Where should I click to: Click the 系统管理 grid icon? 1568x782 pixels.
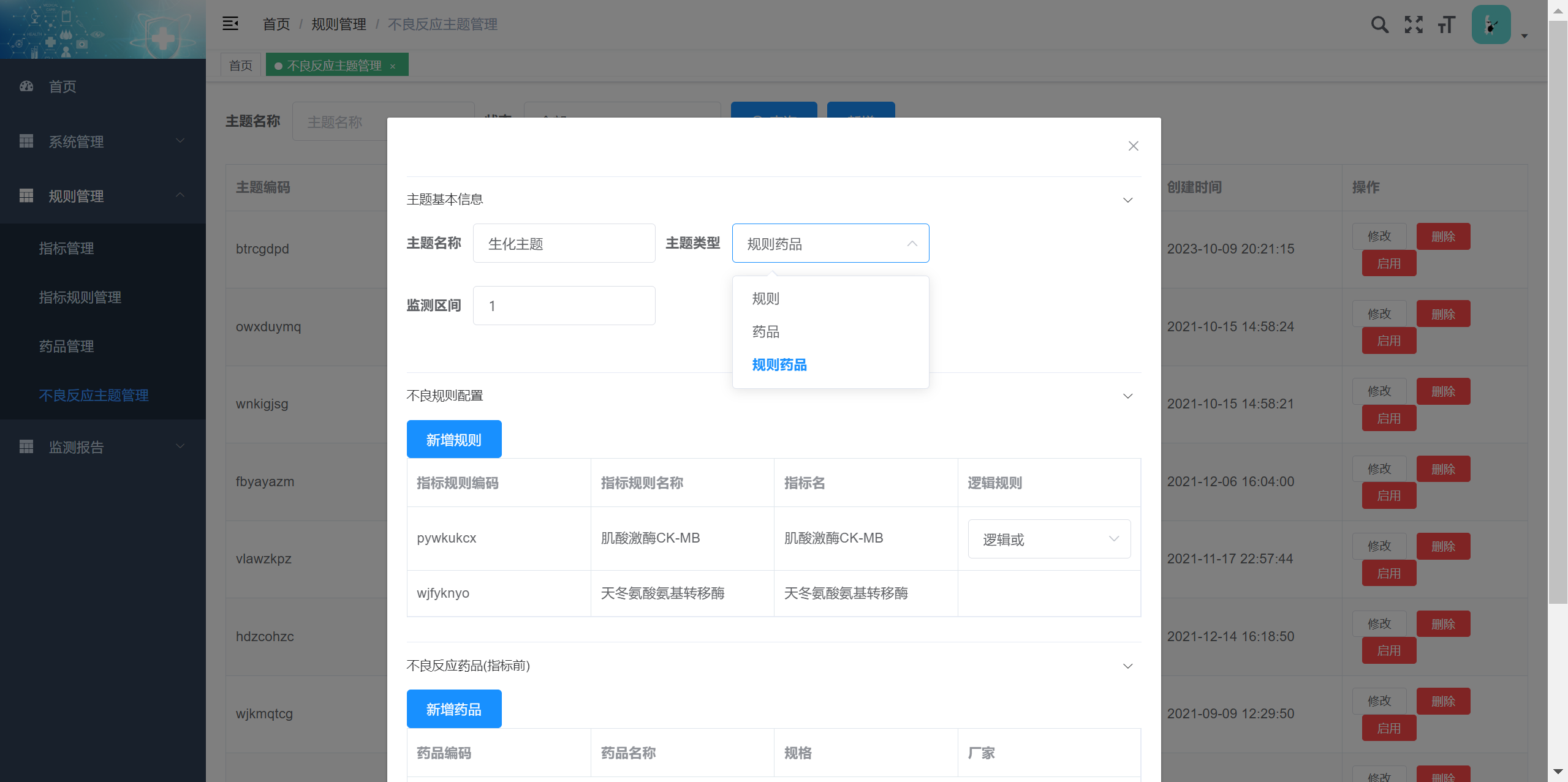[26, 141]
